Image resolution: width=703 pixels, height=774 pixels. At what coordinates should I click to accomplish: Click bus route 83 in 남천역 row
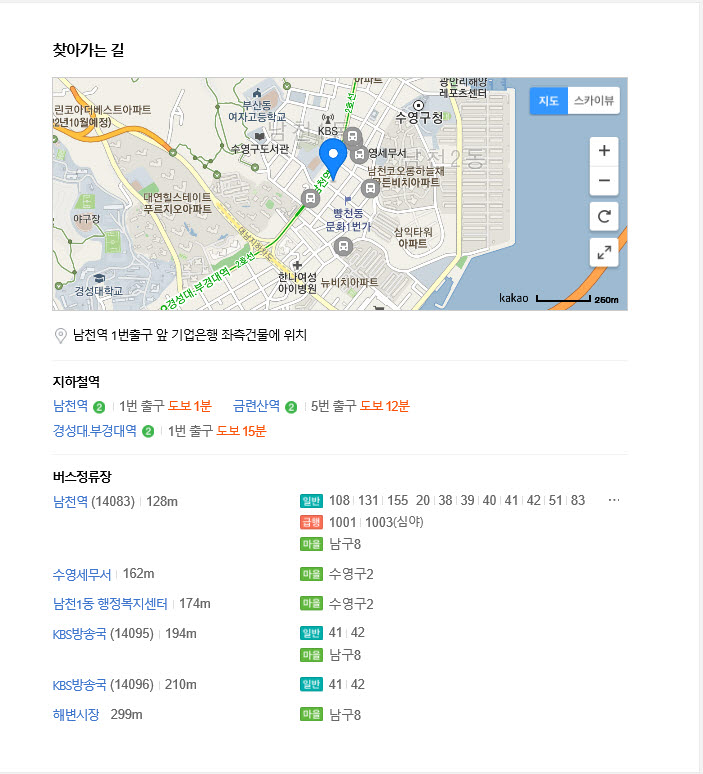578,501
